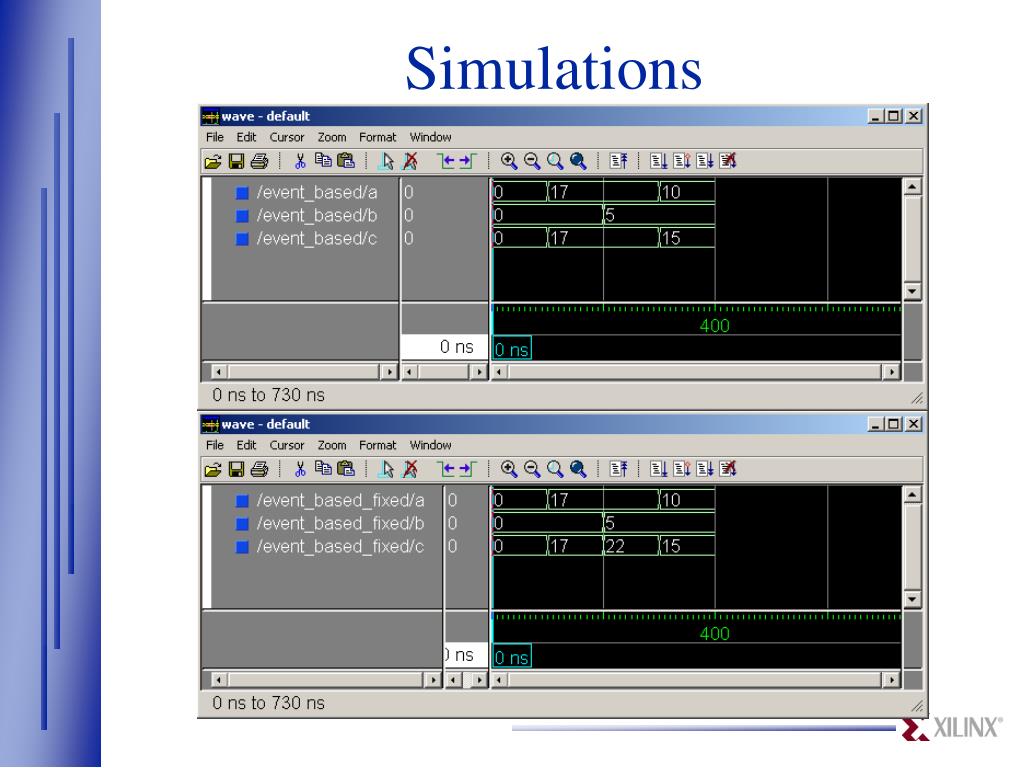Click Zoom Full magnifier in event_based wave window
1024x768 pixels.
tap(578, 161)
